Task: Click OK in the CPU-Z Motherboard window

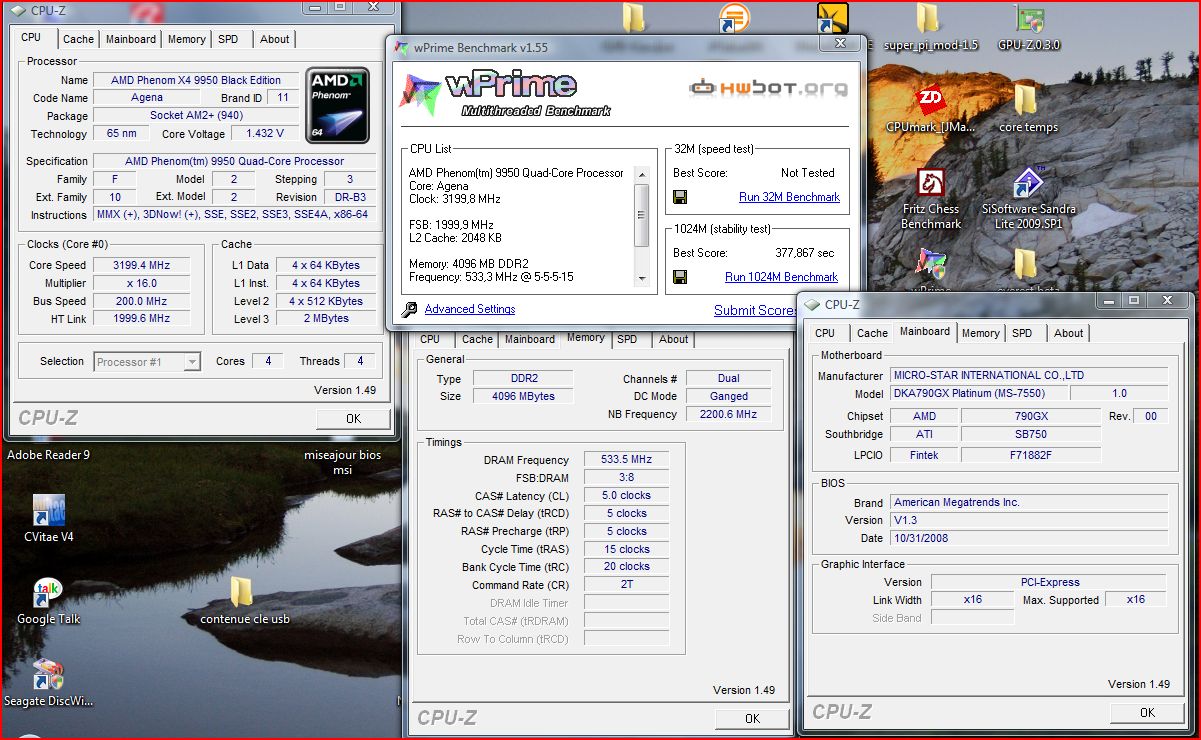Action: coord(1147,712)
